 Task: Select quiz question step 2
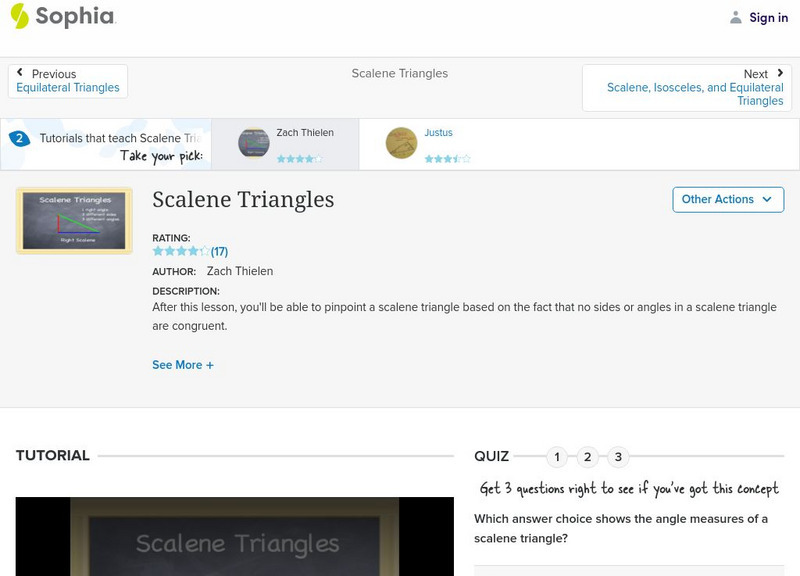(x=588, y=456)
